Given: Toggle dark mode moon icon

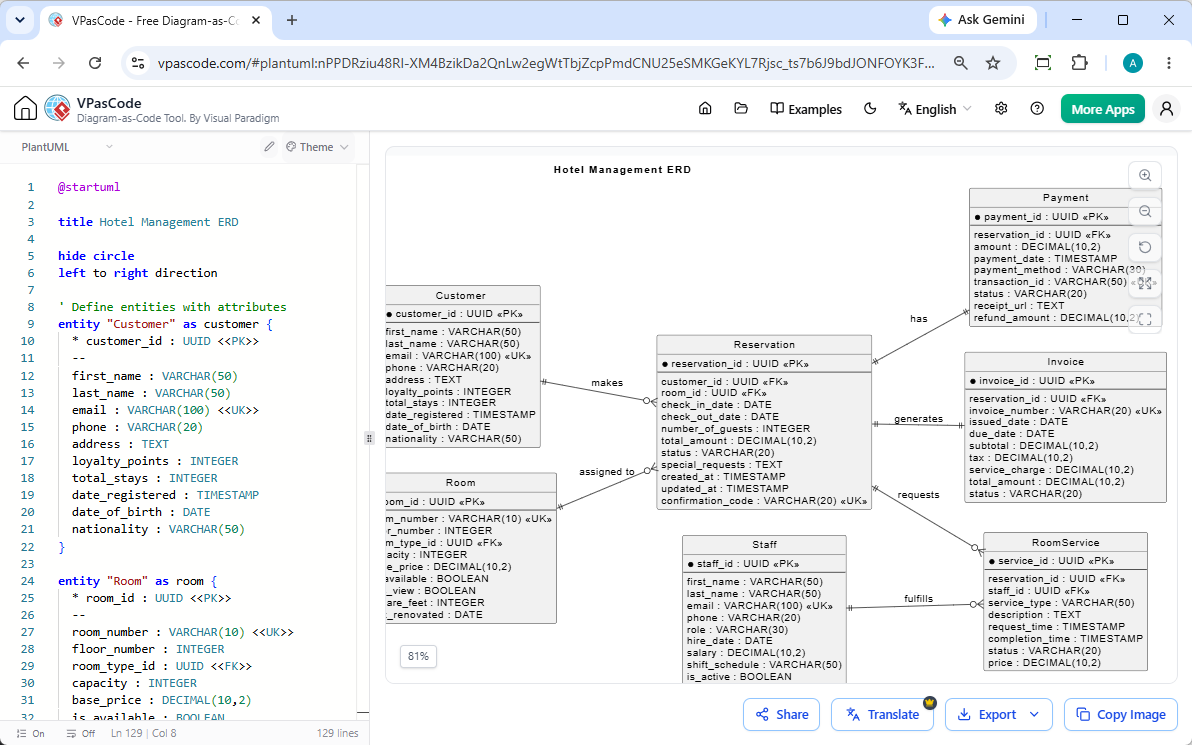Looking at the screenshot, I should [870, 109].
